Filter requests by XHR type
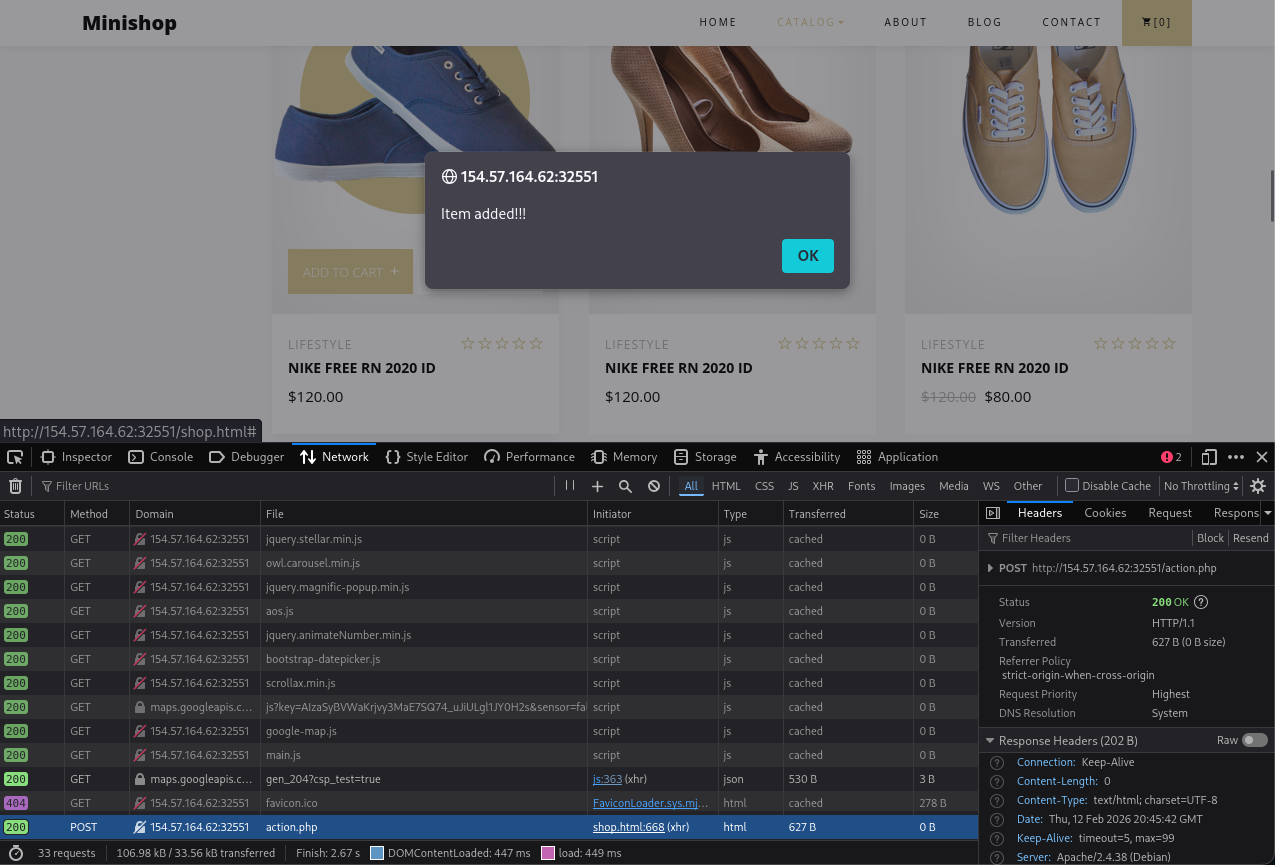The height and width of the screenshot is (865, 1275). pyautogui.click(x=823, y=486)
